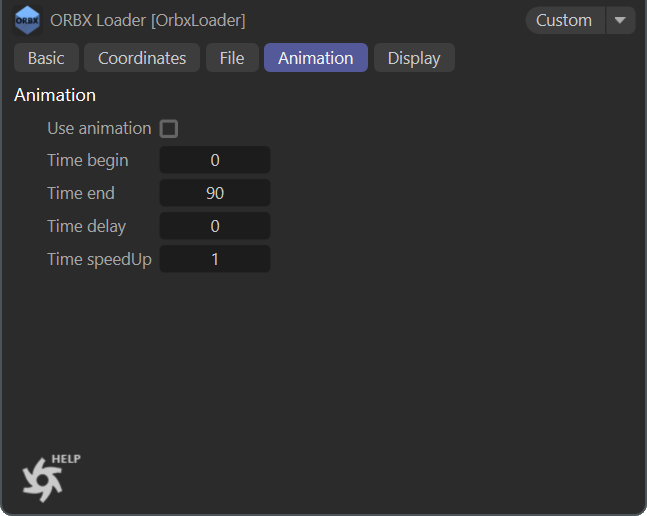
Task: Select the Time delay label
Action: 87,226
